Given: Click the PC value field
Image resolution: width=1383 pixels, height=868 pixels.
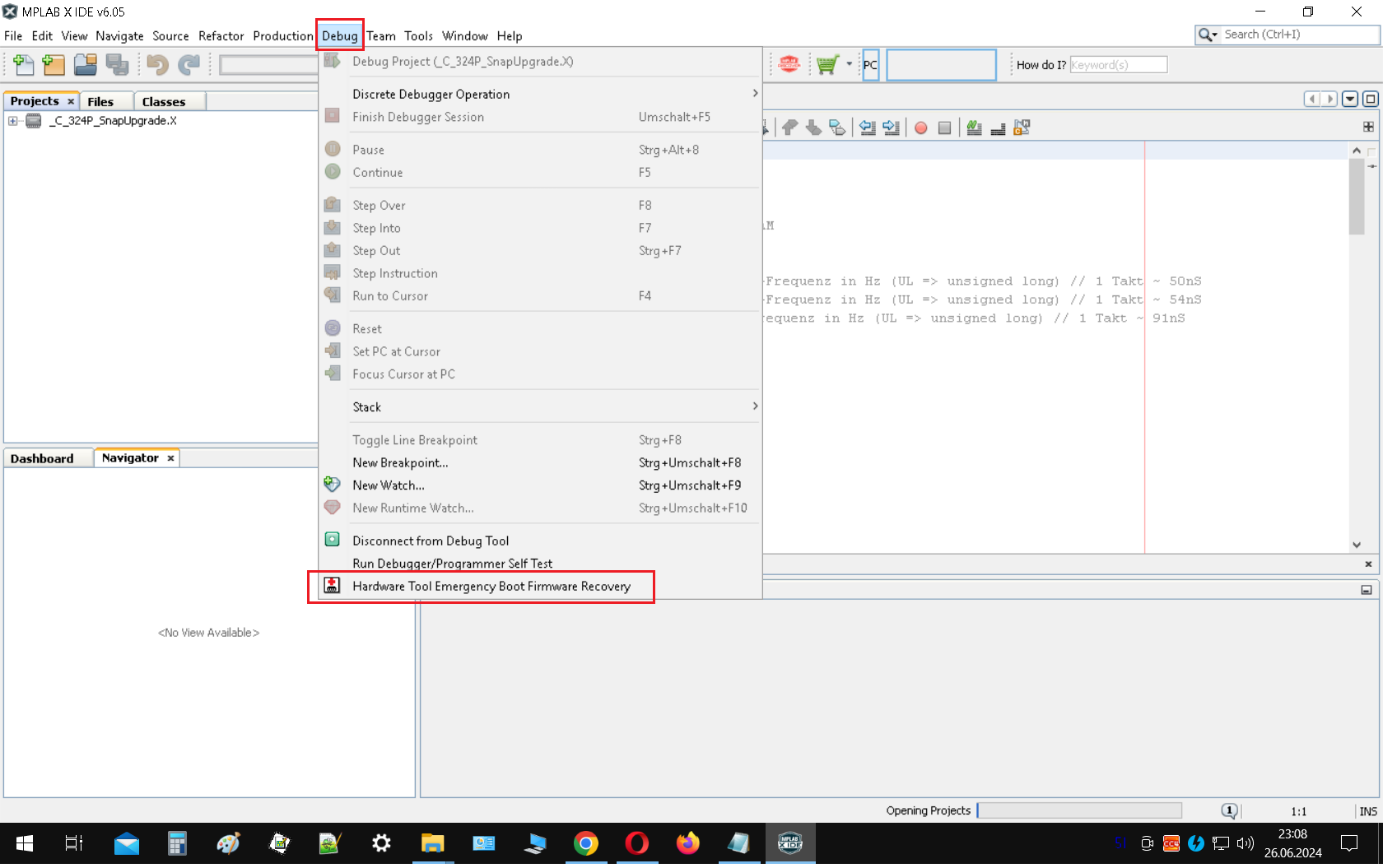Looking at the screenshot, I should point(940,65).
